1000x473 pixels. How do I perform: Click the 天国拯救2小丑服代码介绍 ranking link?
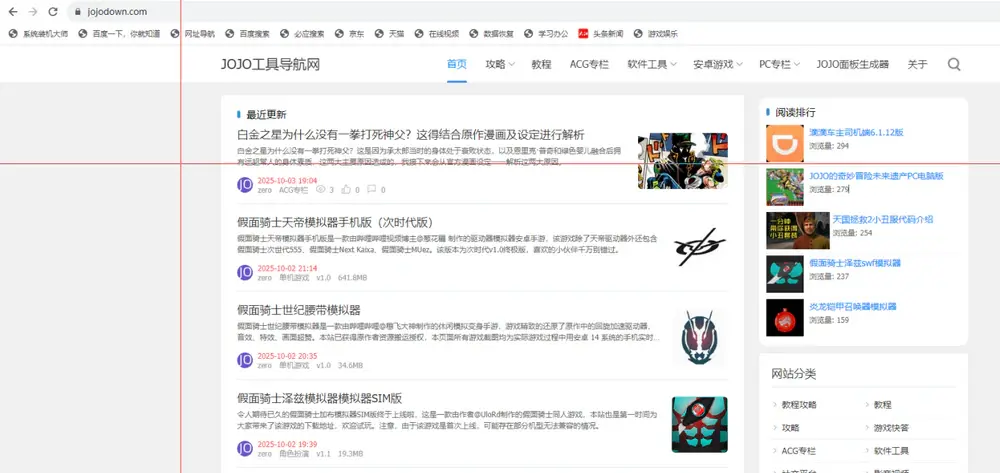[882, 218]
